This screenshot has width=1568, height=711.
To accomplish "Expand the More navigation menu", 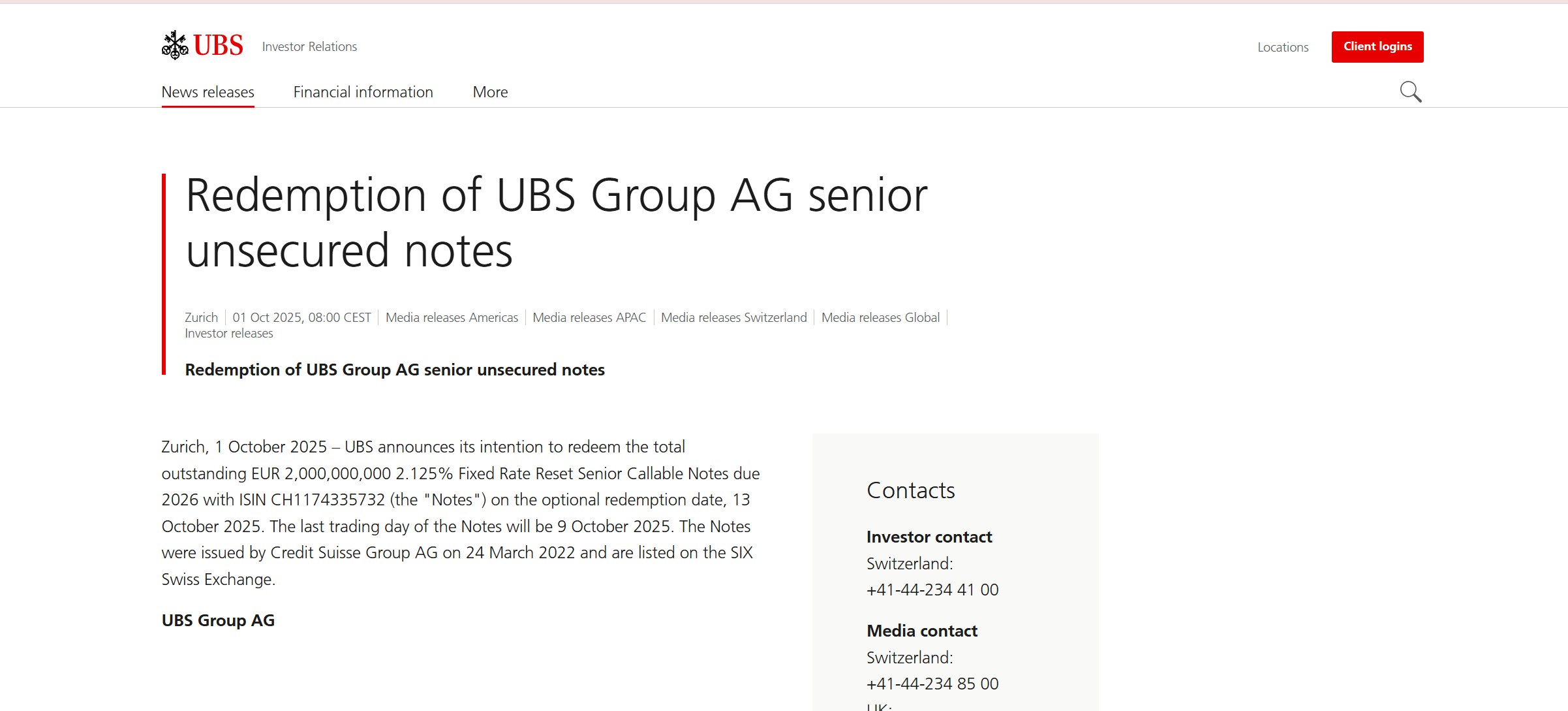I will pyautogui.click(x=490, y=92).
